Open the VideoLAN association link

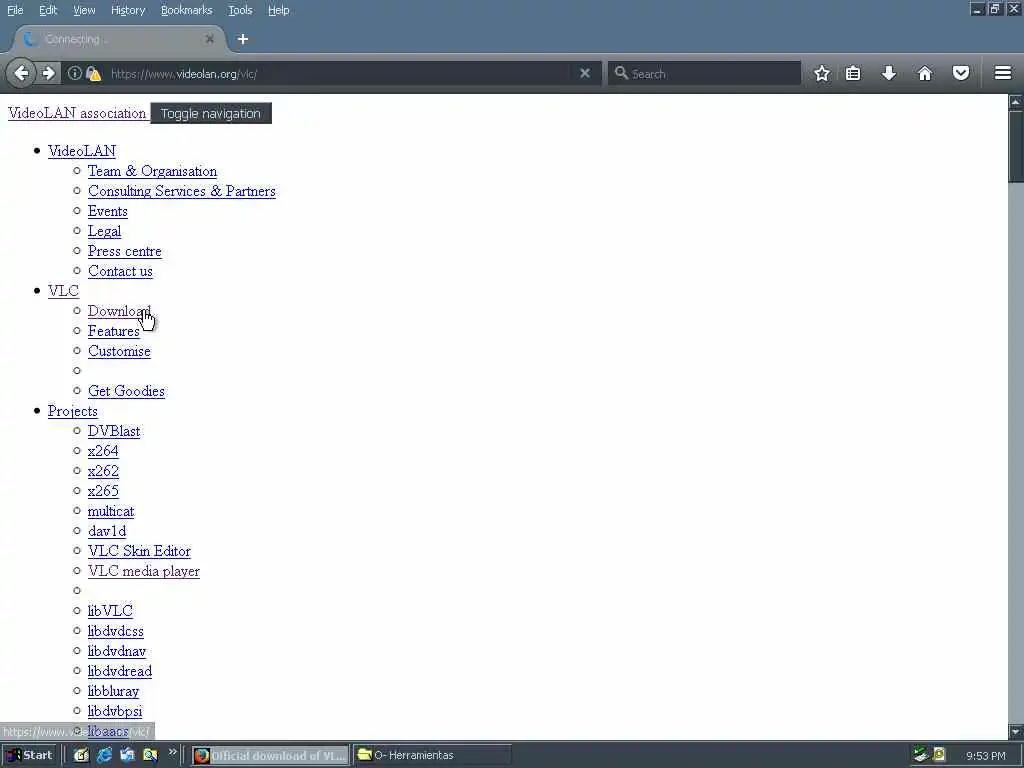coord(77,113)
